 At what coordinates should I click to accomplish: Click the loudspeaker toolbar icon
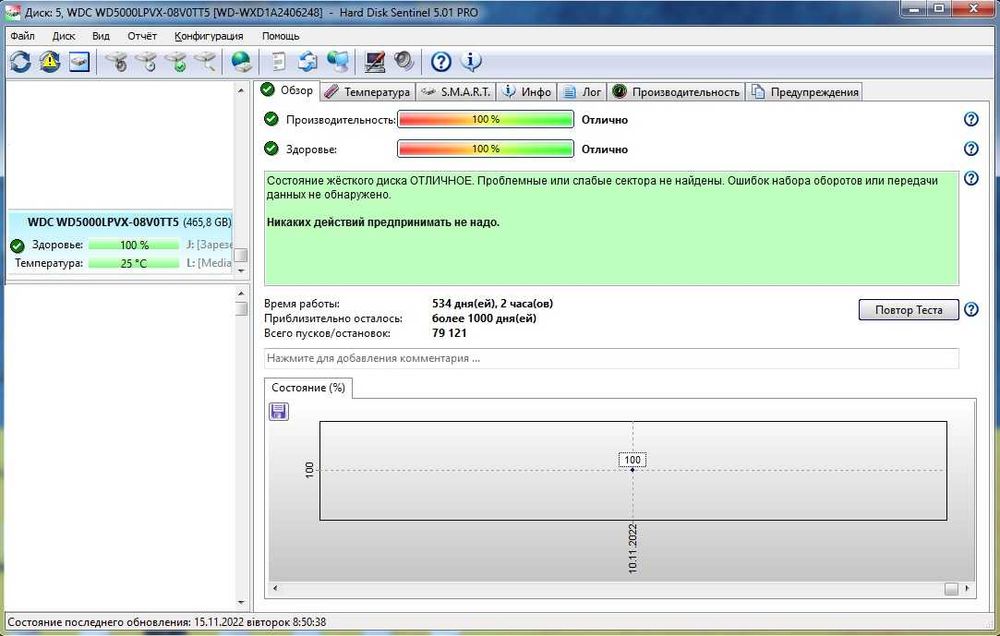404,62
